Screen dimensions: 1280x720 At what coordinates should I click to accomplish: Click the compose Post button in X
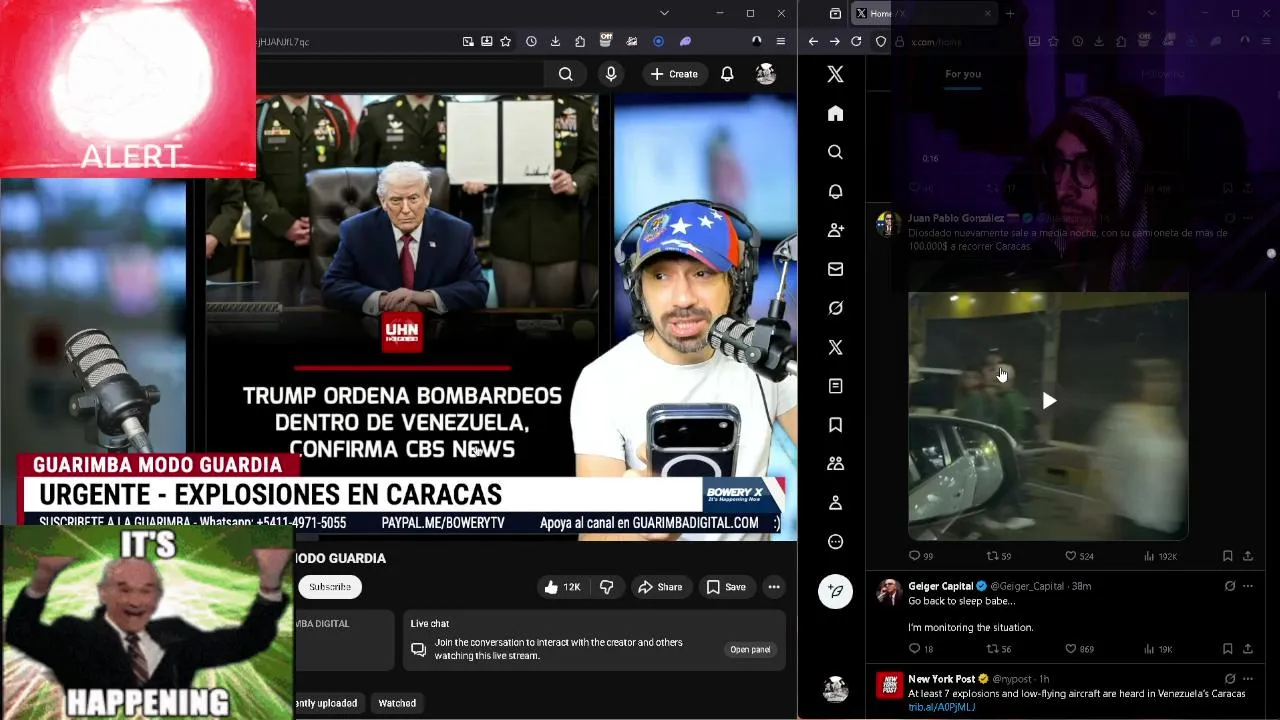tap(835, 591)
